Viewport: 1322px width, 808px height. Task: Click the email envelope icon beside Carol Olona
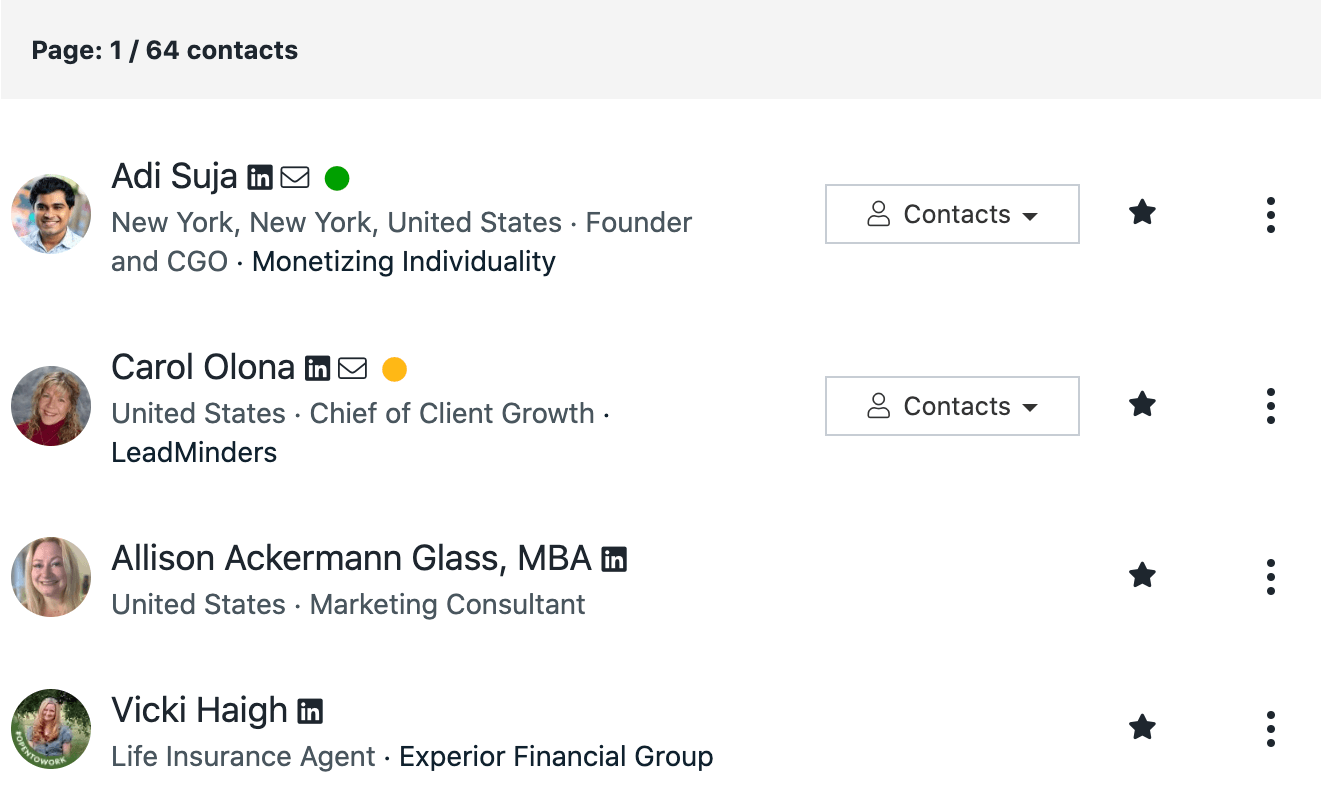[352, 369]
